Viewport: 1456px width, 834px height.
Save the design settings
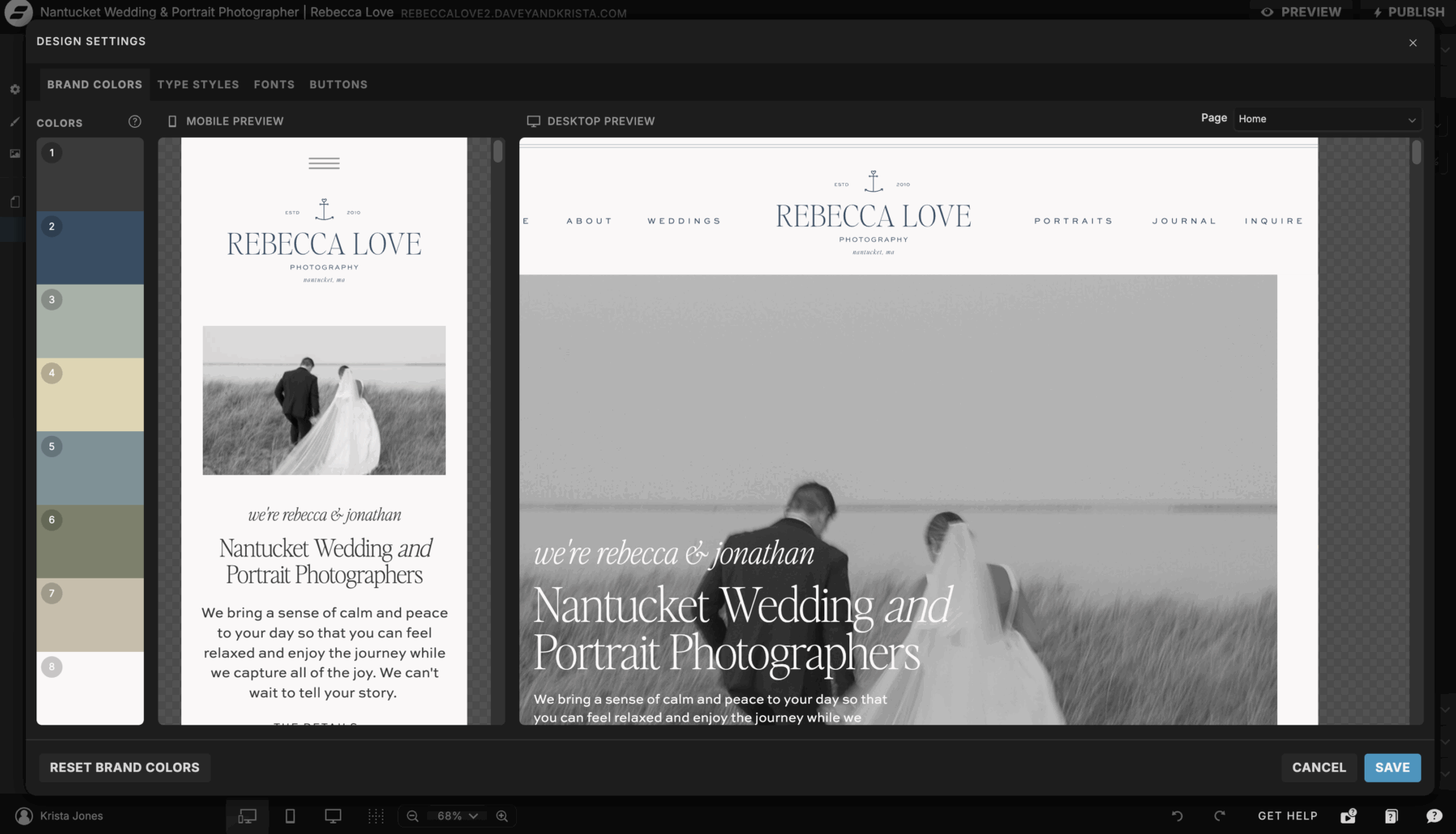(x=1393, y=768)
